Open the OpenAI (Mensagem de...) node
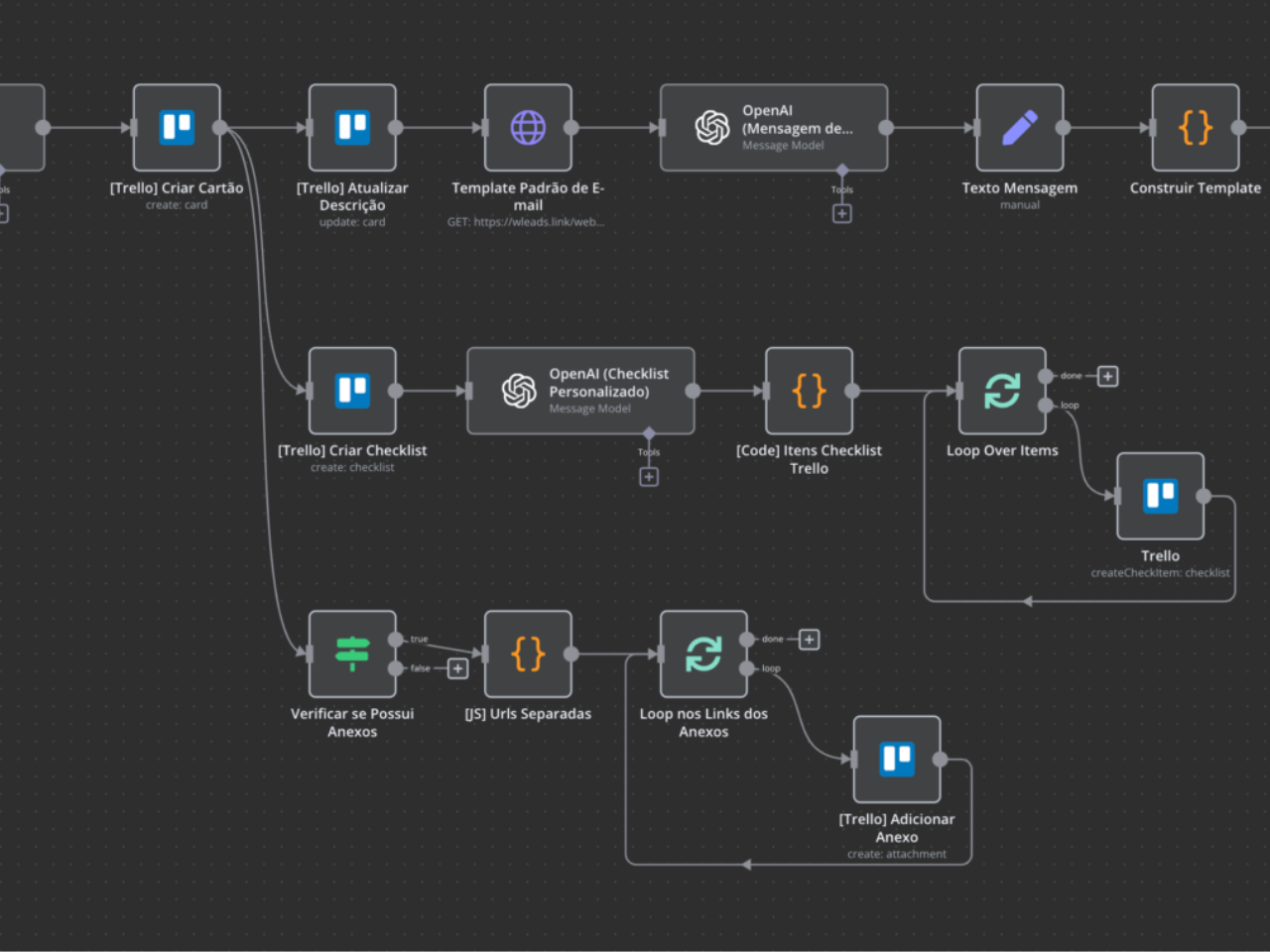Screen dimensions: 1270x952 (774, 127)
